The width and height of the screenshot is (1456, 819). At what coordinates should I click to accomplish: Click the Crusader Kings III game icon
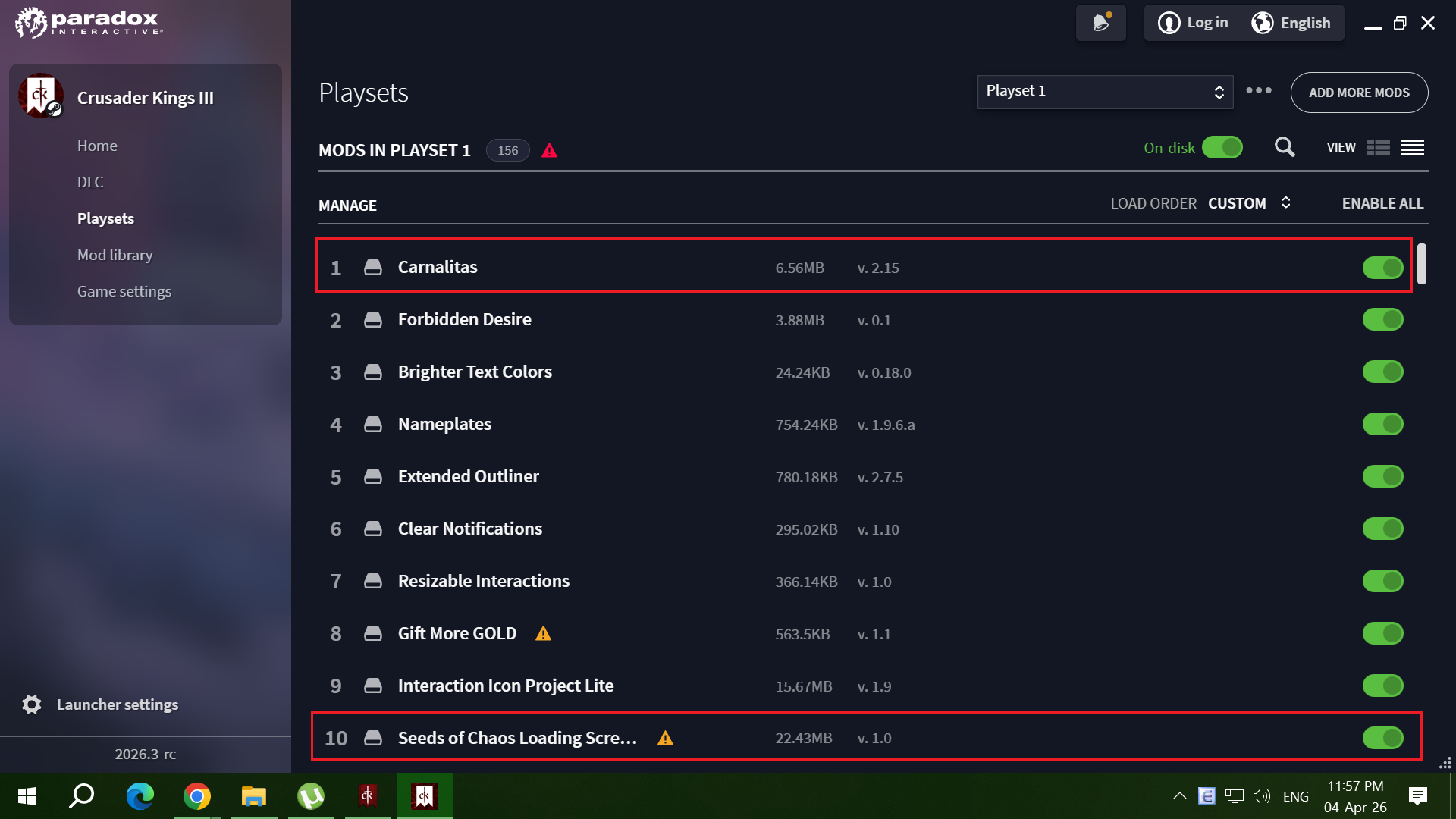41,96
